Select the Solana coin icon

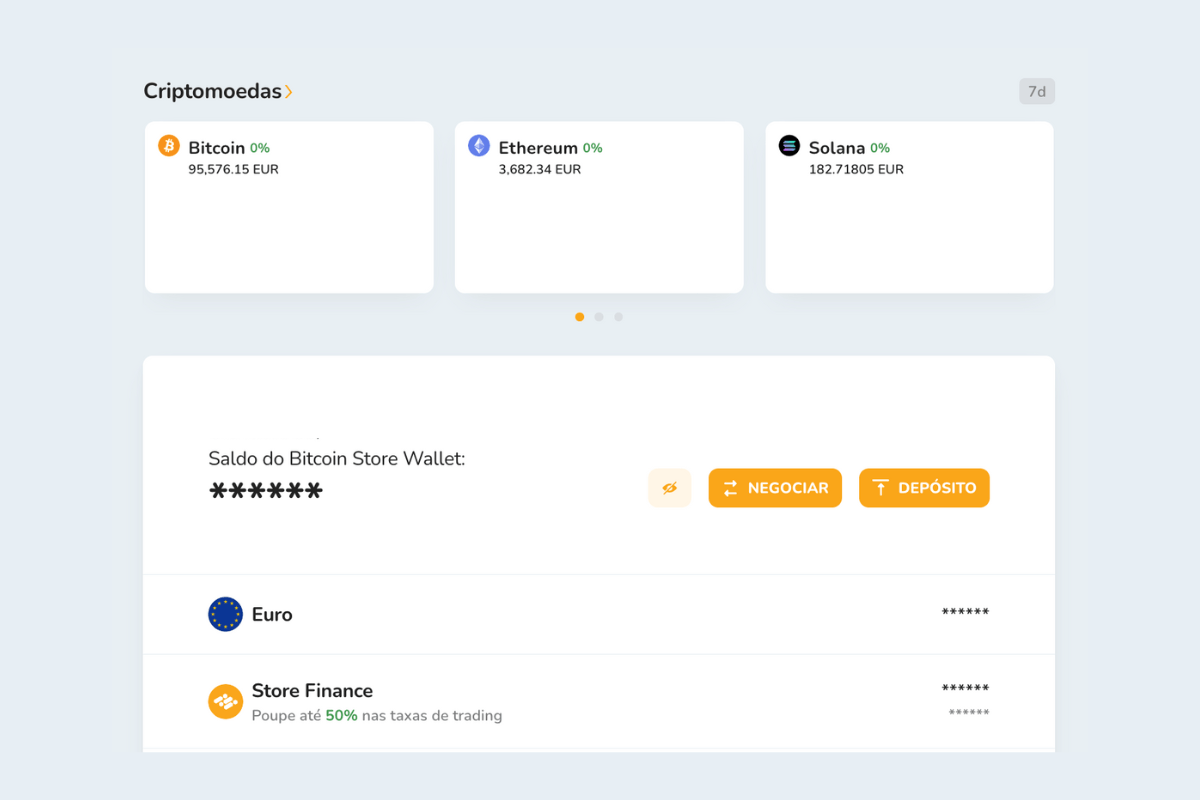[x=788, y=146]
